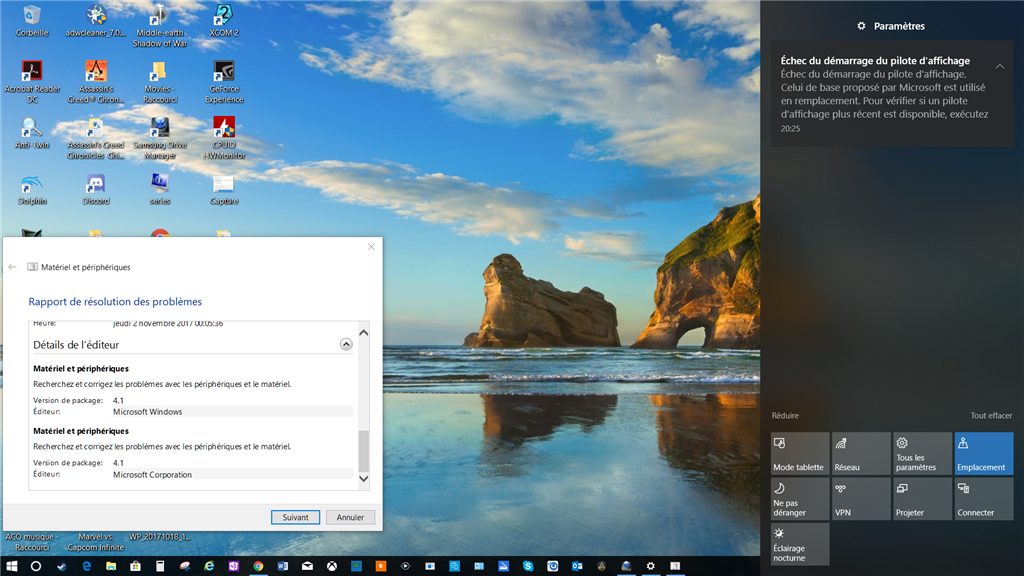Enable Ne pas déranger quick action

pyautogui.click(x=800, y=499)
